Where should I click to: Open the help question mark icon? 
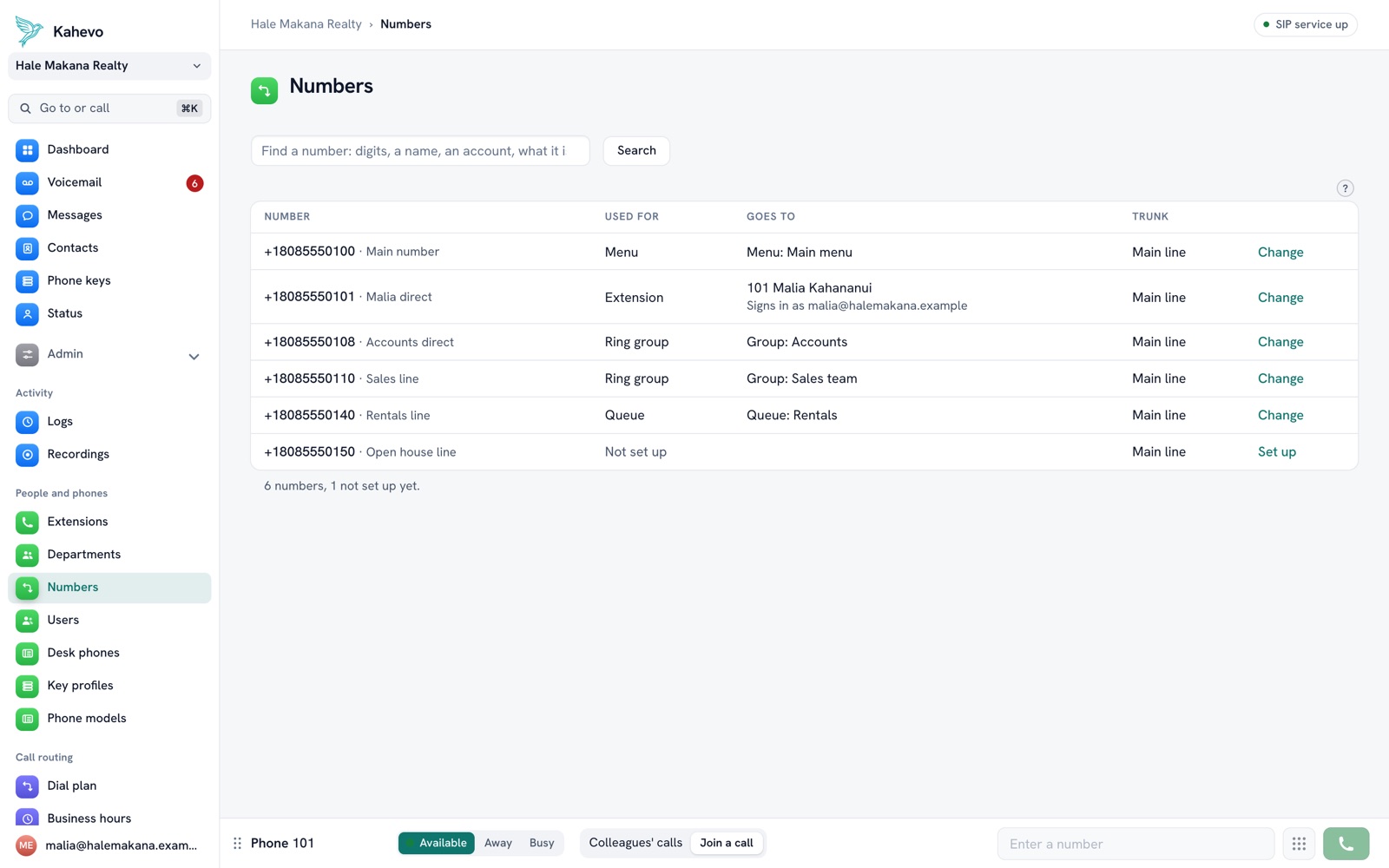(x=1345, y=188)
